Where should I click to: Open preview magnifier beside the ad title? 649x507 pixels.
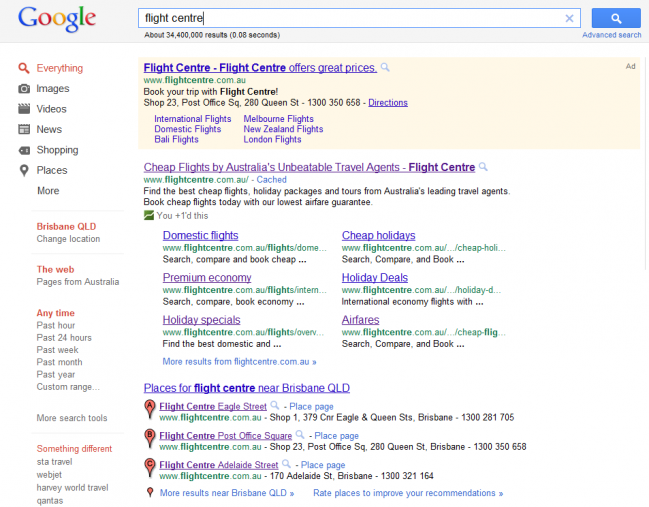(x=385, y=67)
